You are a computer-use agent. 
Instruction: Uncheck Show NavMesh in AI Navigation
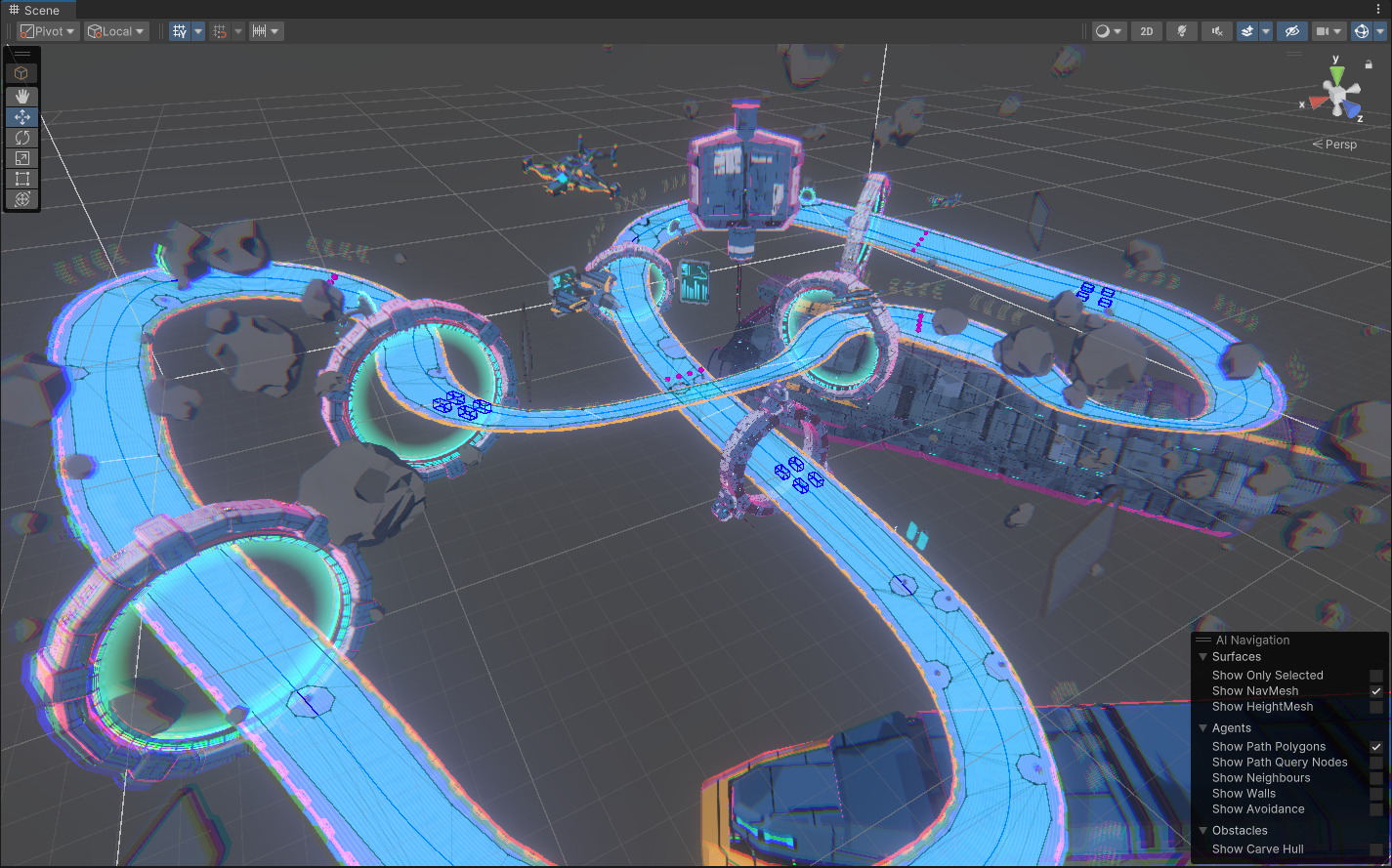tap(1376, 690)
